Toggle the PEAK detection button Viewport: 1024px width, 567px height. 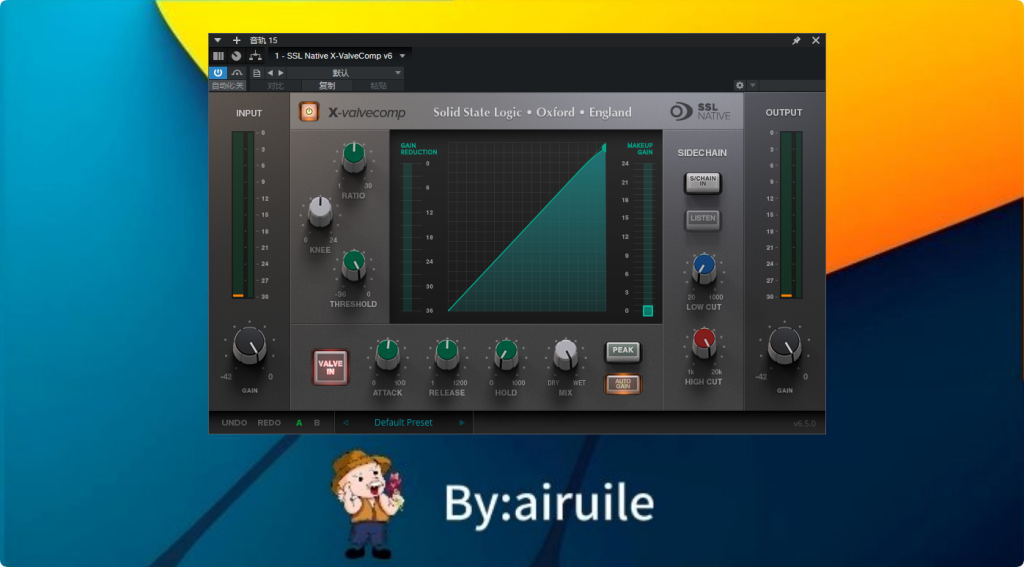623,351
